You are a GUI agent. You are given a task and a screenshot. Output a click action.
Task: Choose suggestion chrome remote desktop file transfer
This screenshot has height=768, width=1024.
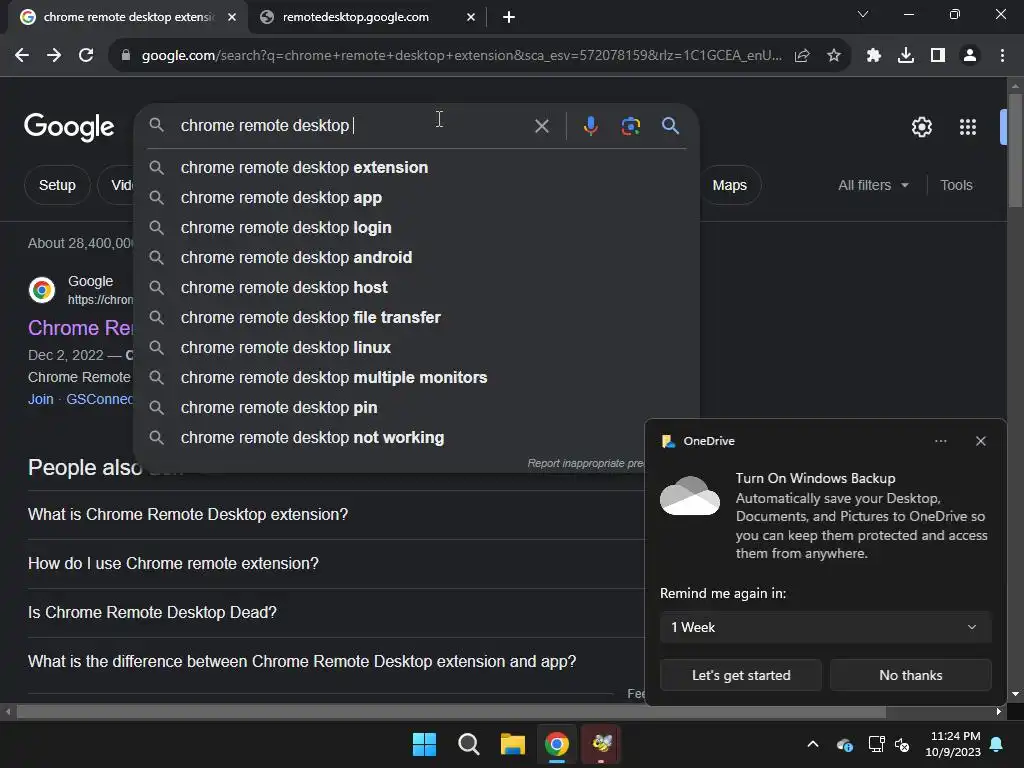(x=416, y=318)
